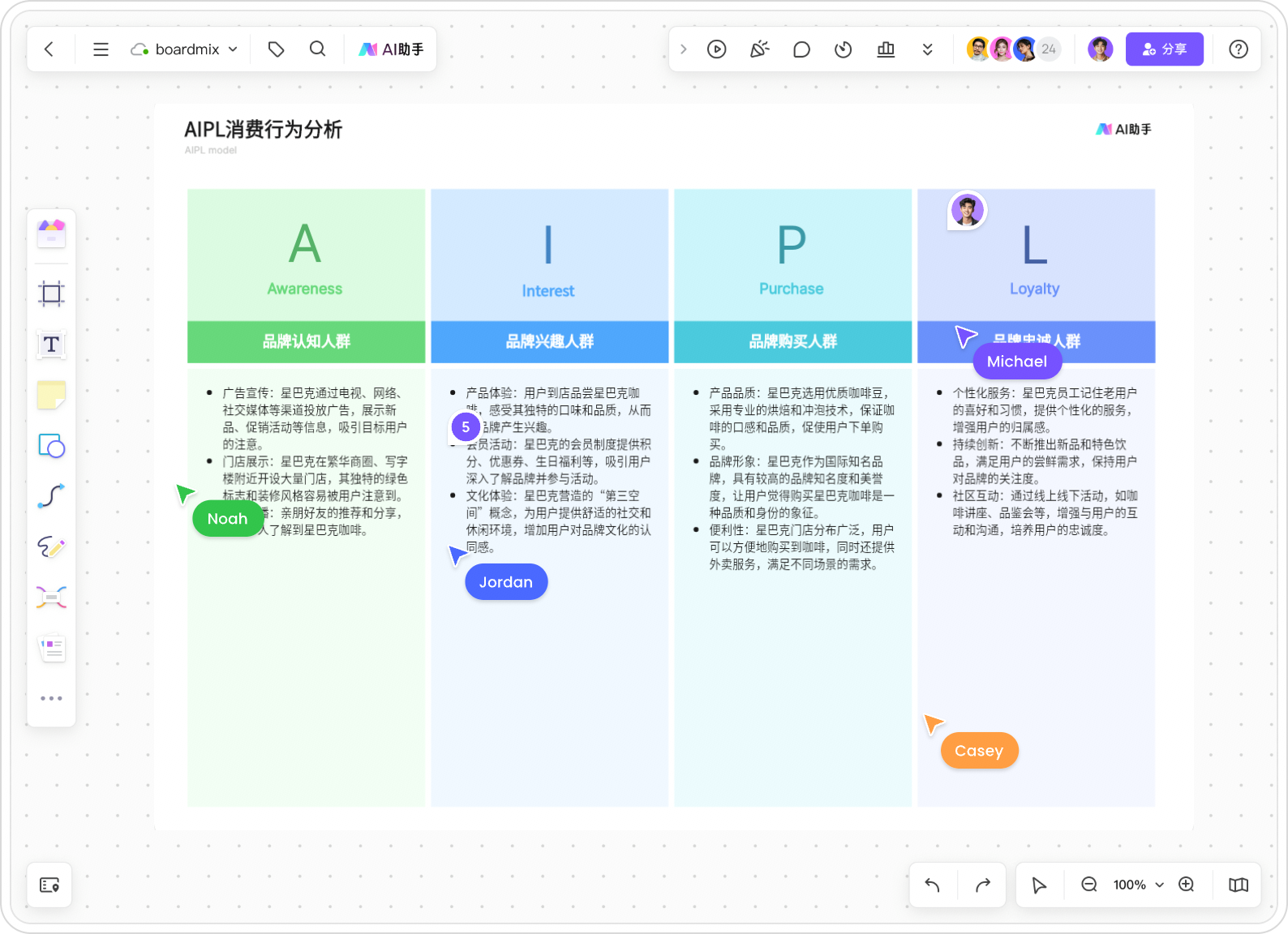
Task: Select the 社区互动 bullet text
Action: 1045,512
